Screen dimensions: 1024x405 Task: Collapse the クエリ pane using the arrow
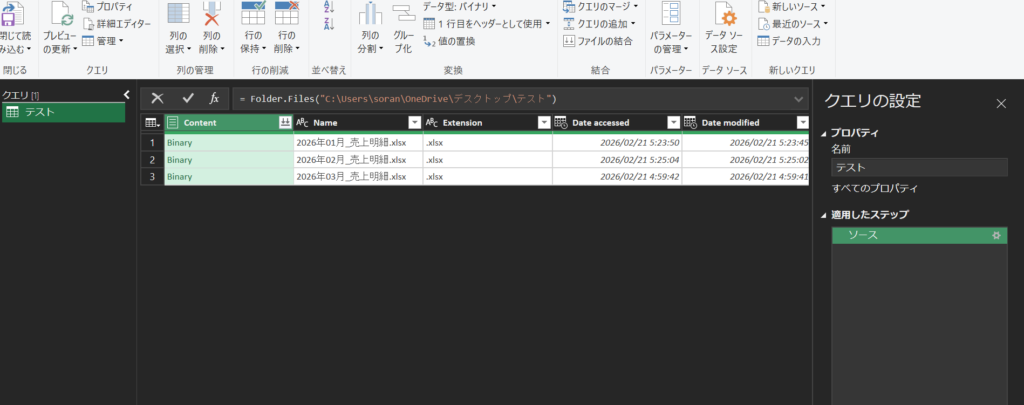(126, 94)
